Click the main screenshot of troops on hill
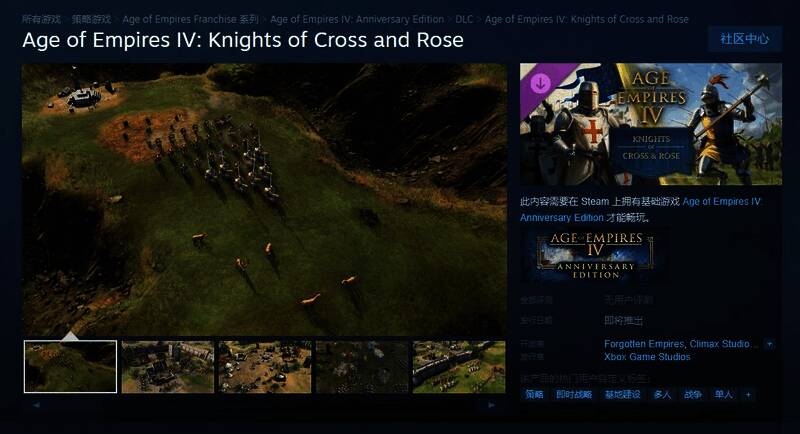The image size is (800, 434). (x=264, y=199)
